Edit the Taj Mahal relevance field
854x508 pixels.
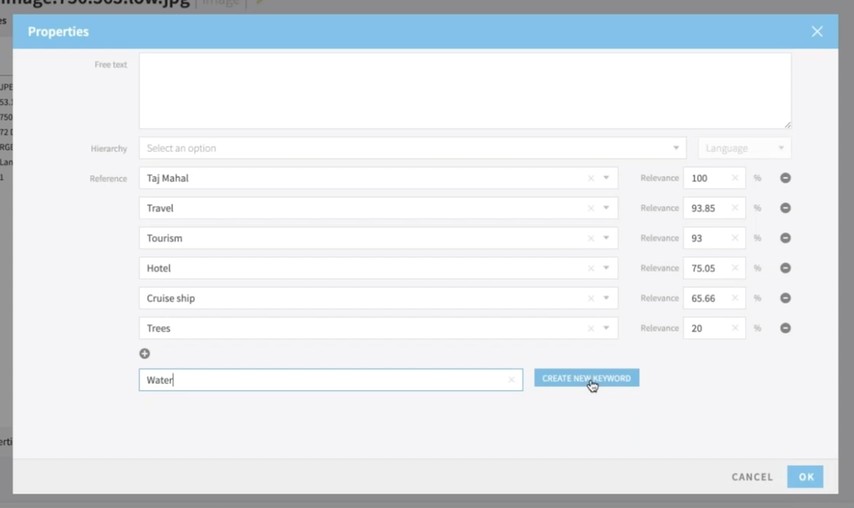tap(714, 178)
